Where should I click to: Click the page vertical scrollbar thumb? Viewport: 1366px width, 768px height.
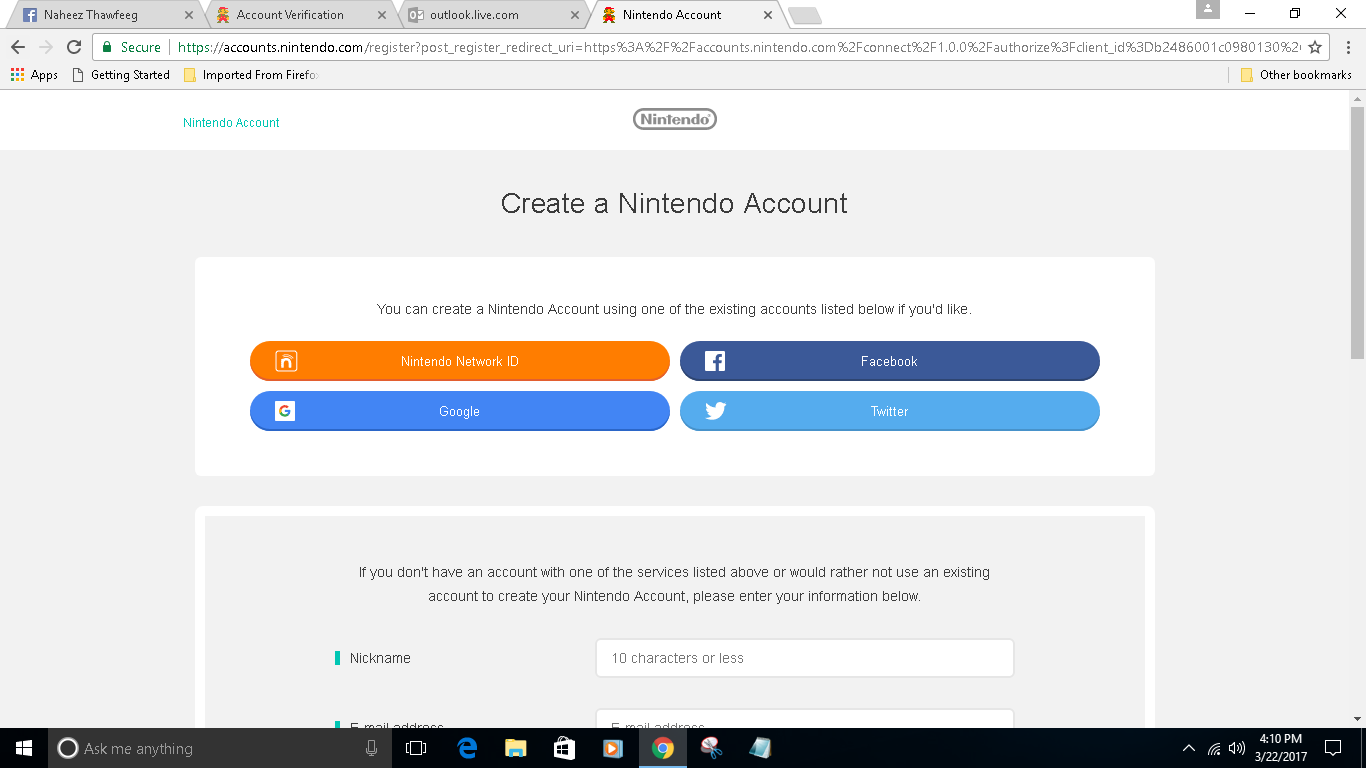coord(1357,232)
